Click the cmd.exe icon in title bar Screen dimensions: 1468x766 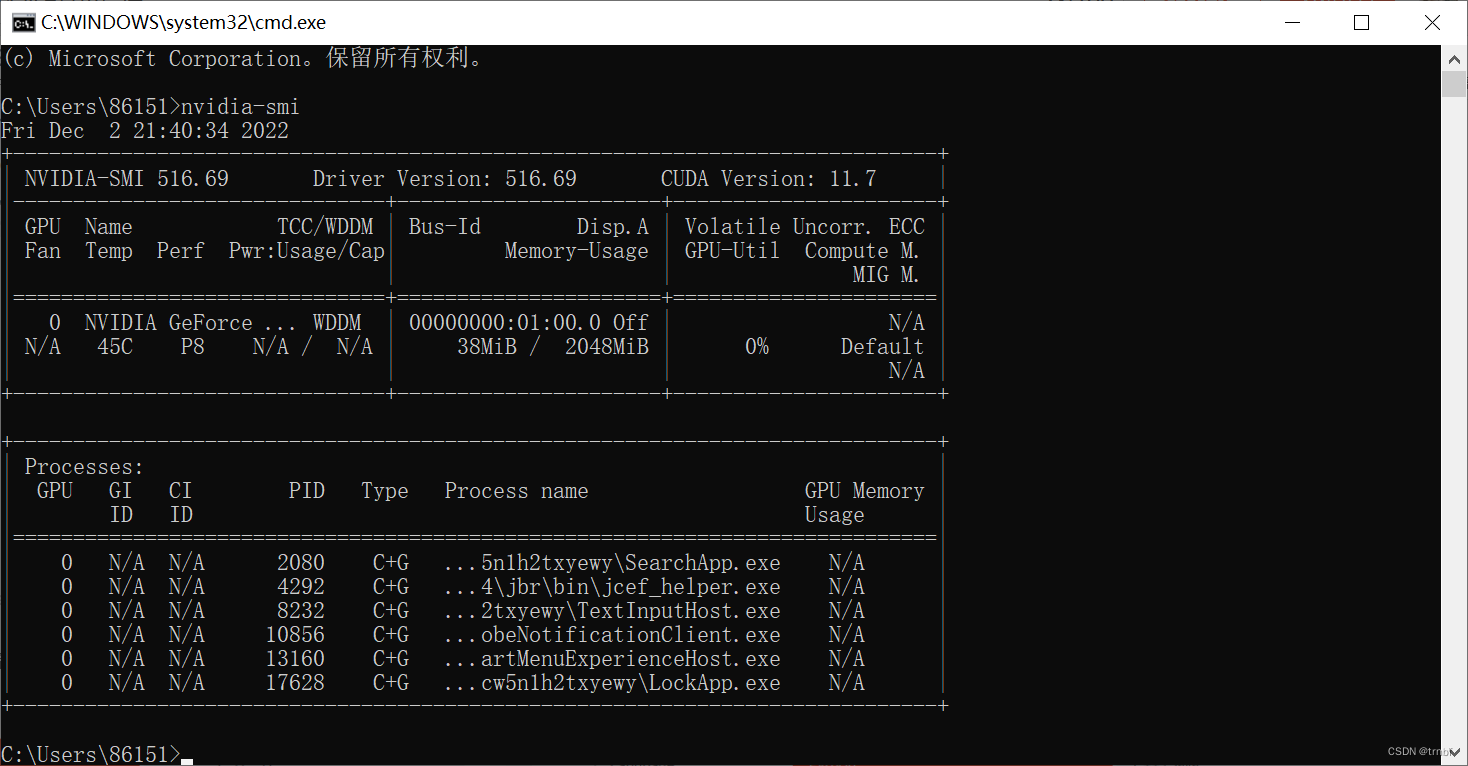pyautogui.click(x=23, y=22)
